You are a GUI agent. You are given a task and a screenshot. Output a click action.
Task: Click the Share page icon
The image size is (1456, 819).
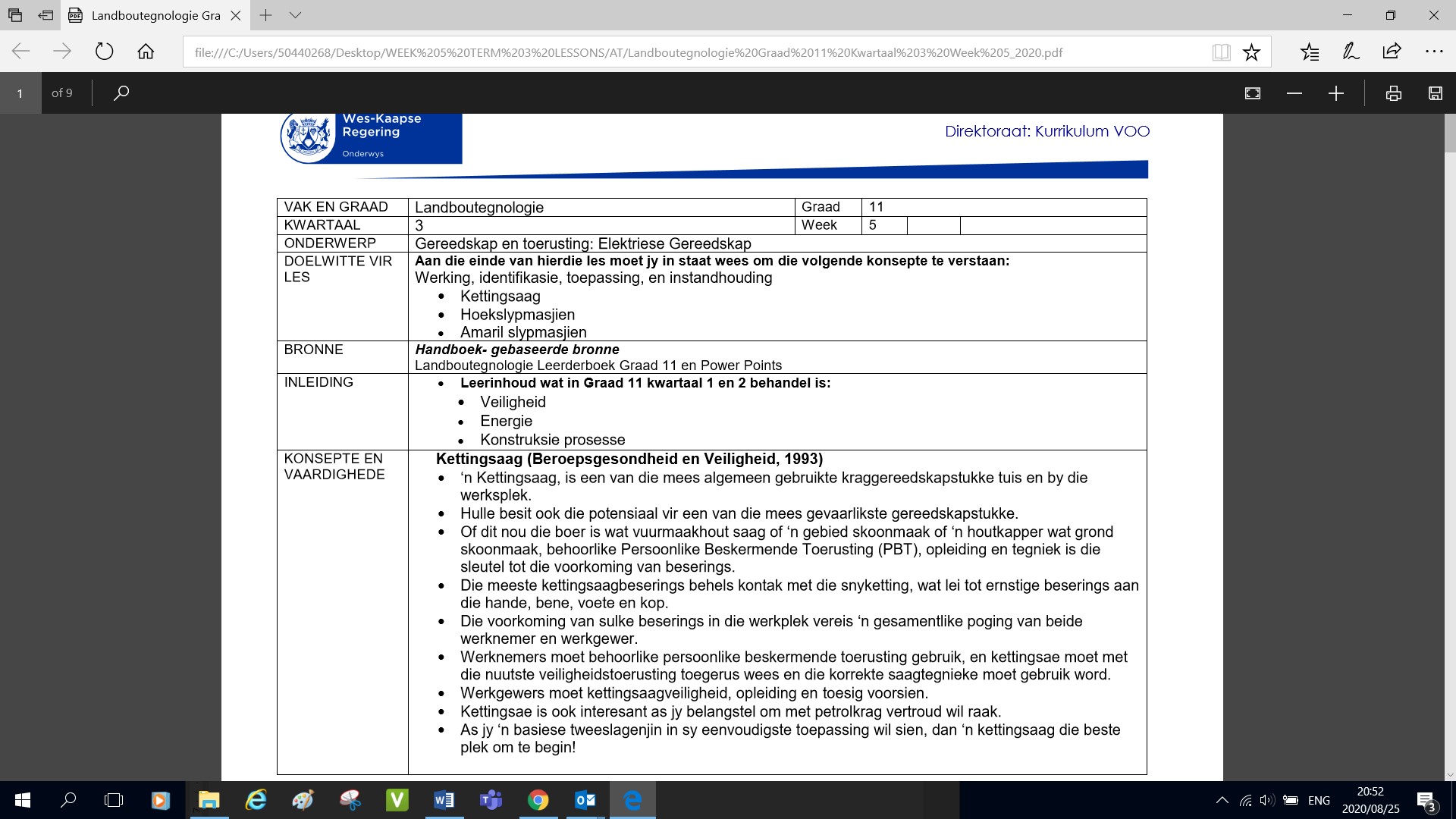1392,52
